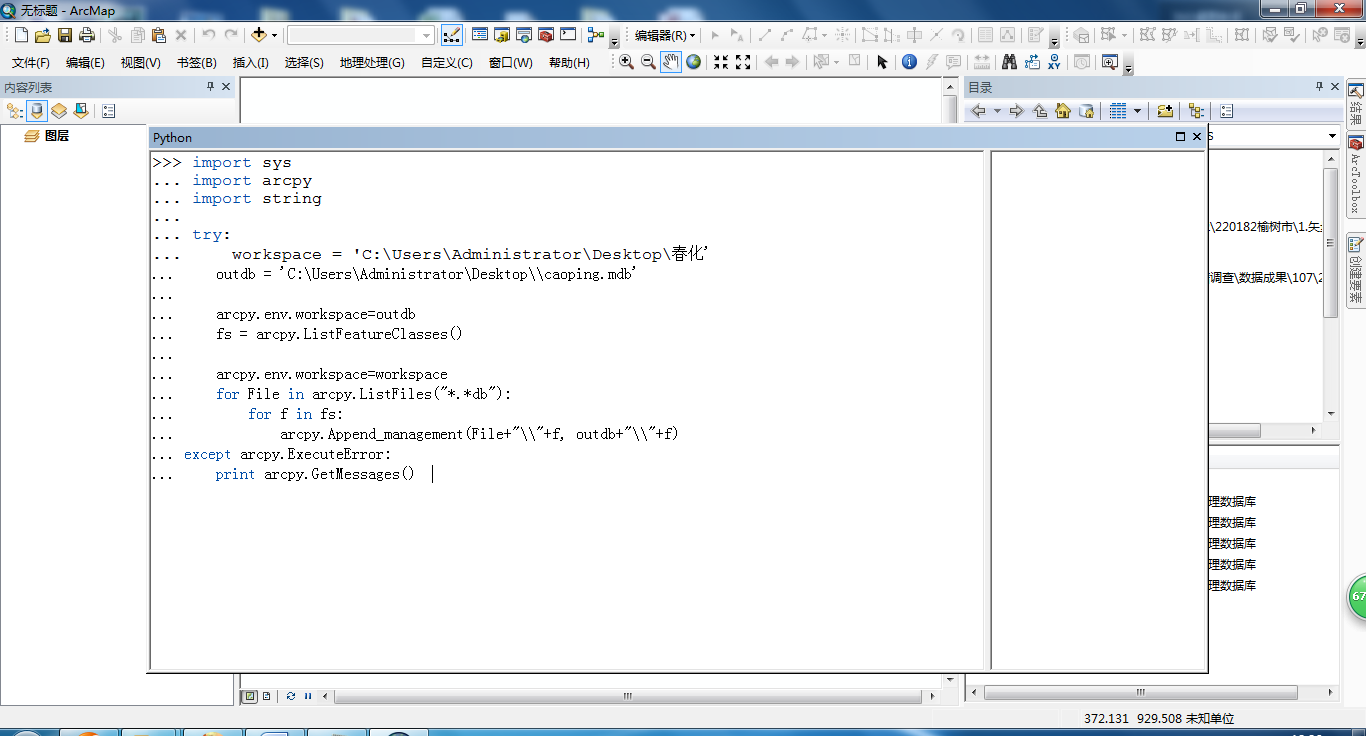Click the home folder icon in catalog
This screenshot has width=1366, height=736.
tap(1063, 111)
